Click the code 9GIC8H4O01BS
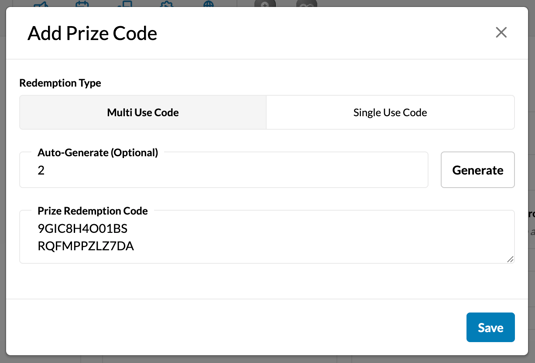The image size is (535, 363). (83, 229)
